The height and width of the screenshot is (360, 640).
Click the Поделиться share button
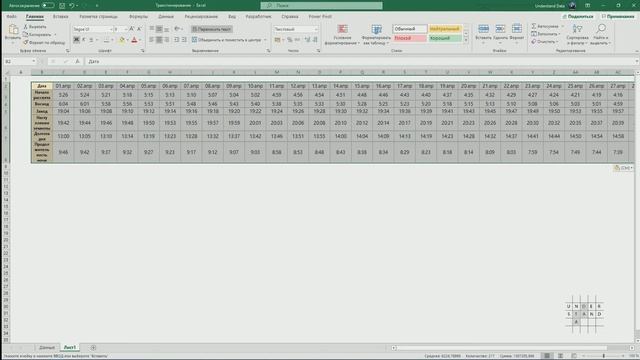[x=578, y=17]
